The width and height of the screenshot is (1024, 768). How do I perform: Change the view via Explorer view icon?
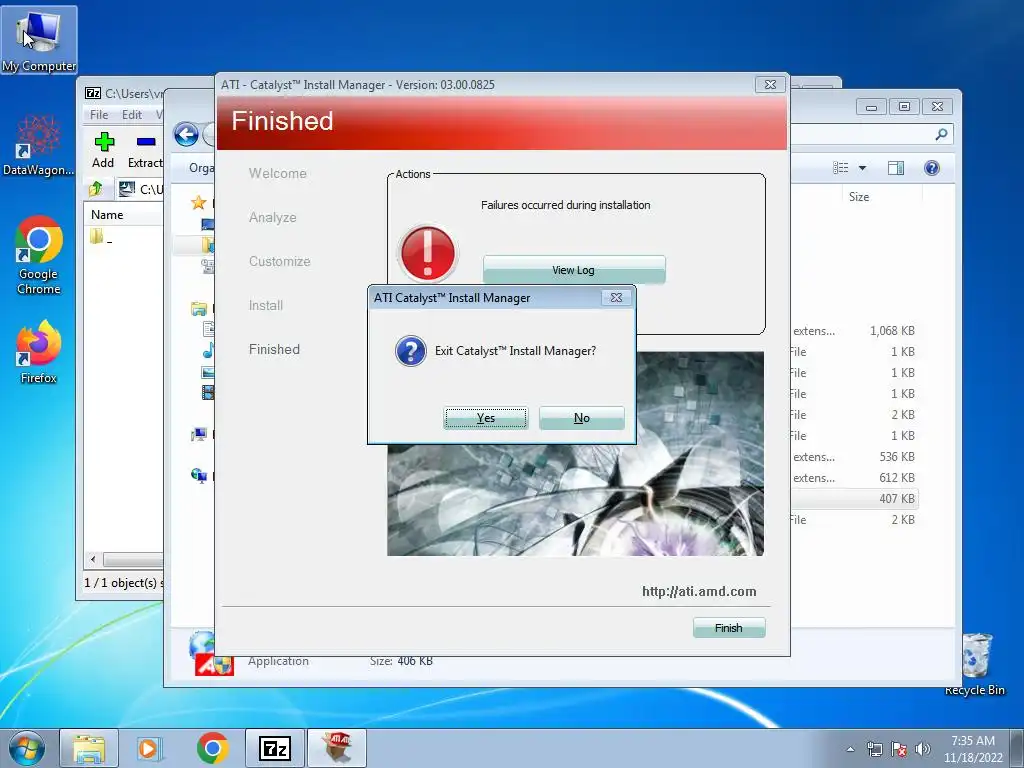click(x=840, y=168)
